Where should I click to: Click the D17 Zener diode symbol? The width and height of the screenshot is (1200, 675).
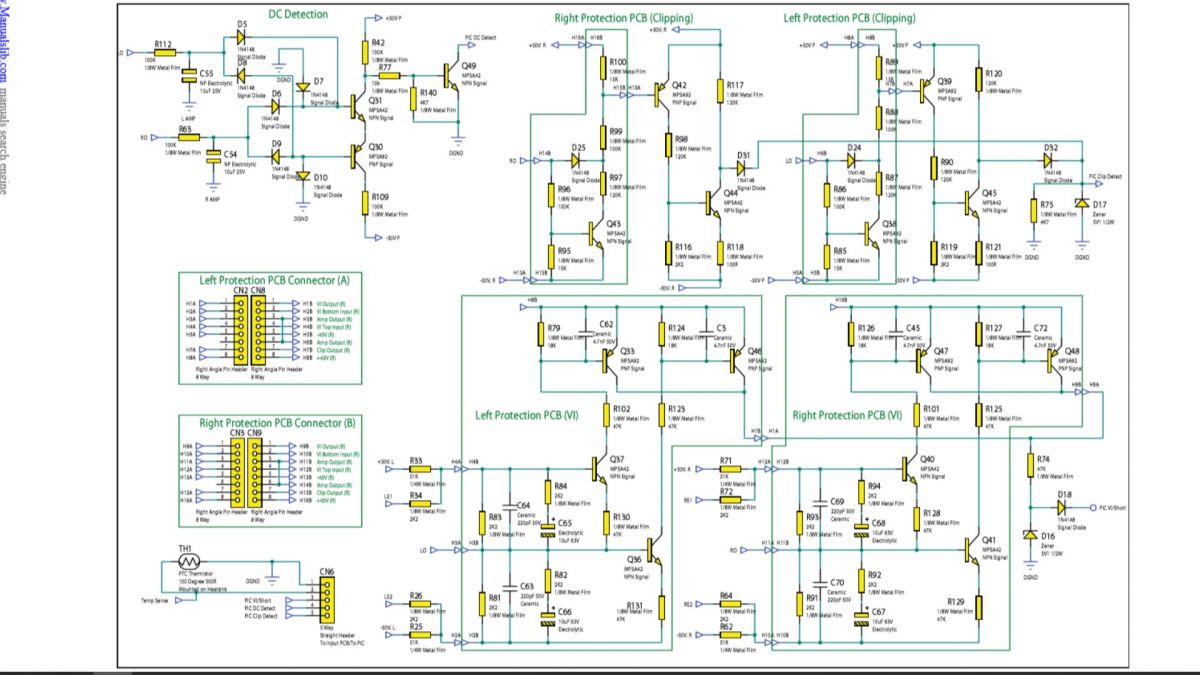point(1081,203)
